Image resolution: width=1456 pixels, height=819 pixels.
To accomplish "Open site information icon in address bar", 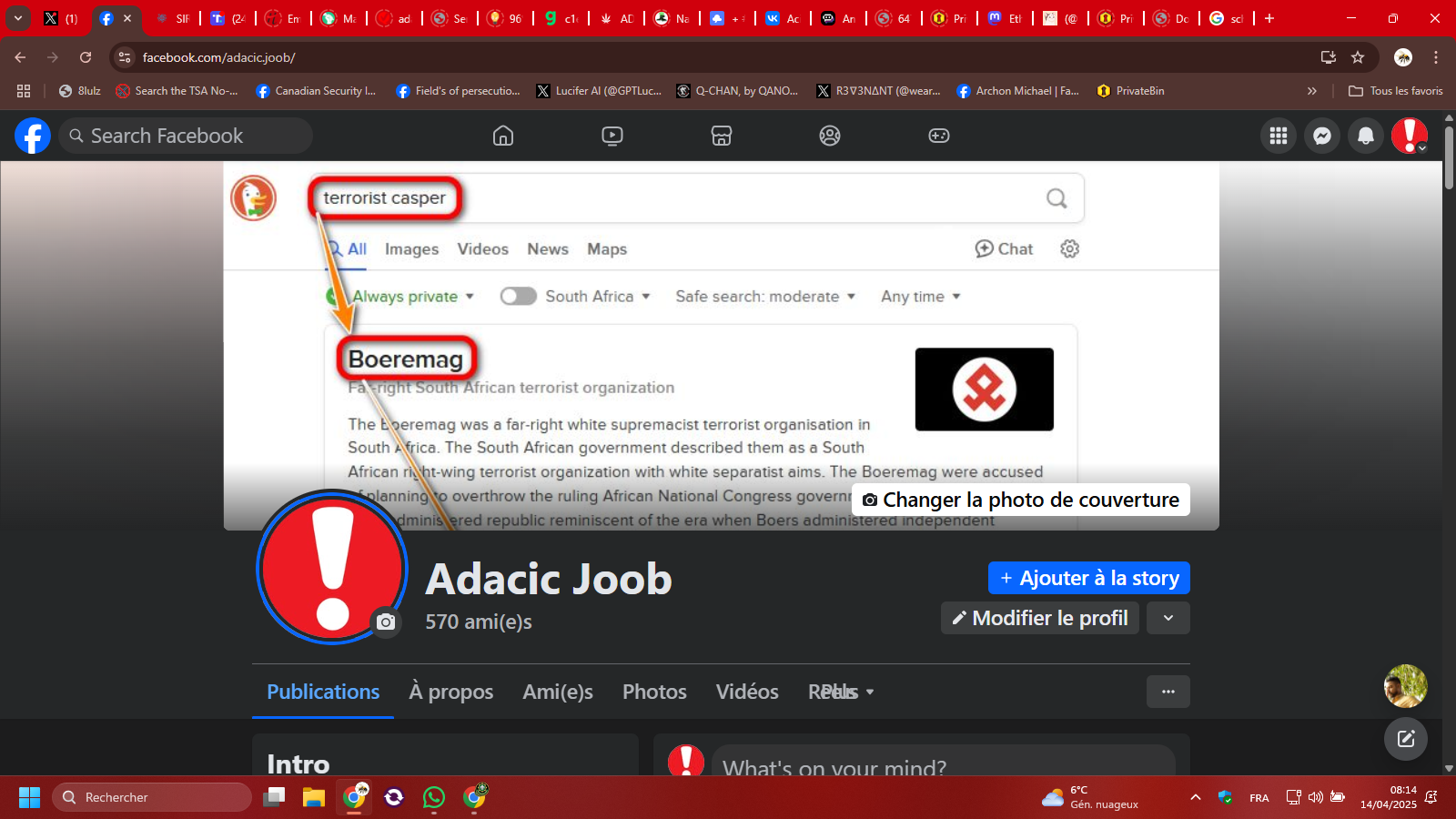I will point(125,57).
